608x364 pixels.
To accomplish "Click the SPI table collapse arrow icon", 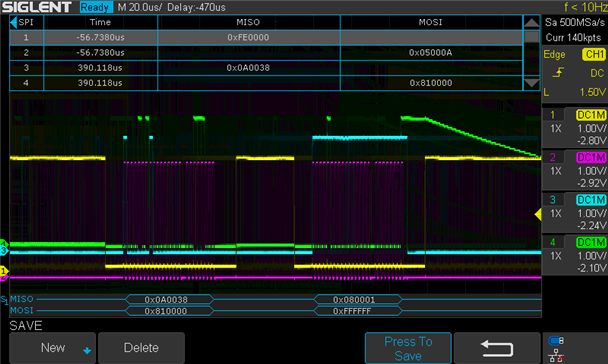I will pyautogui.click(x=14, y=22).
